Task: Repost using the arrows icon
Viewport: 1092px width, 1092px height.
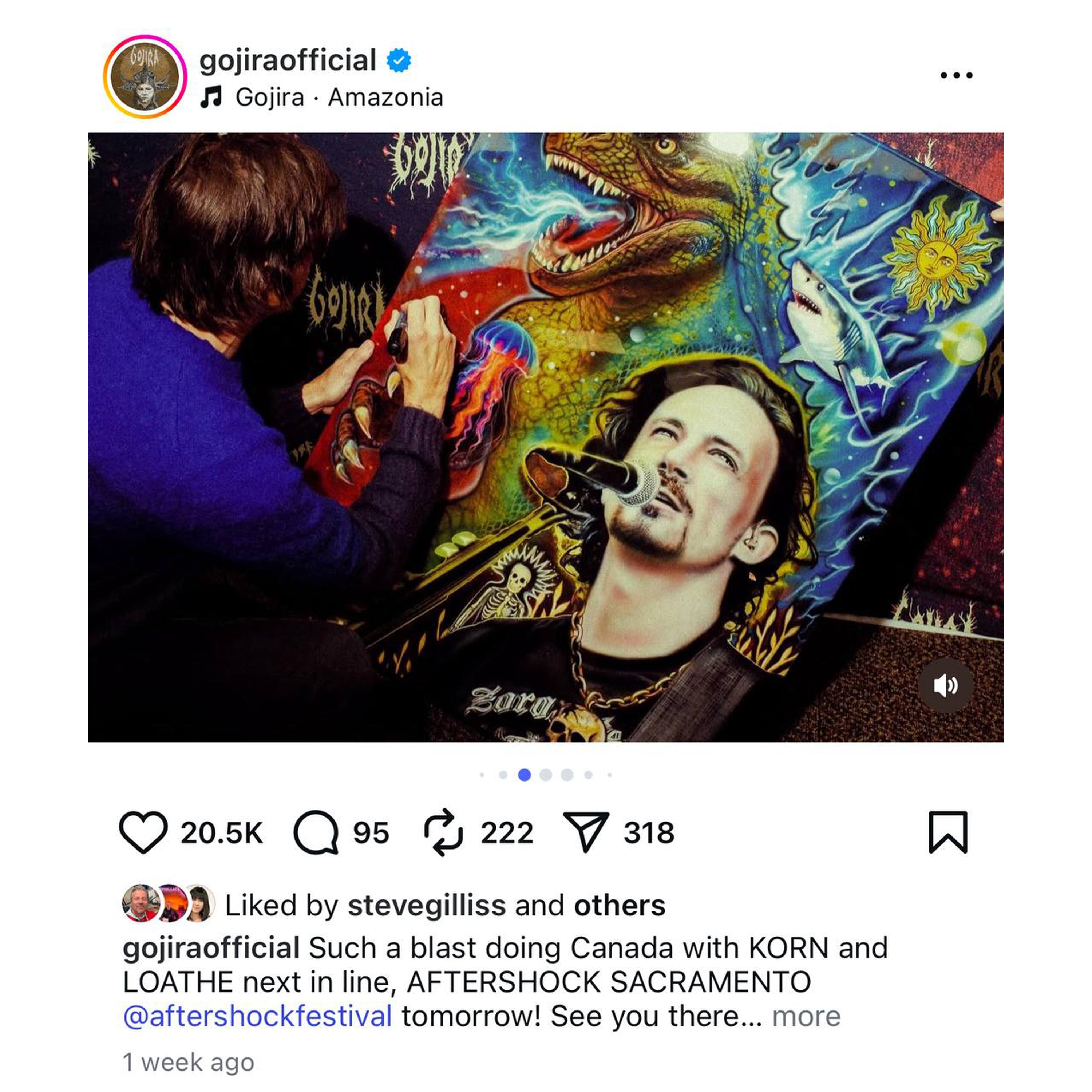Action: pos(444,832)
